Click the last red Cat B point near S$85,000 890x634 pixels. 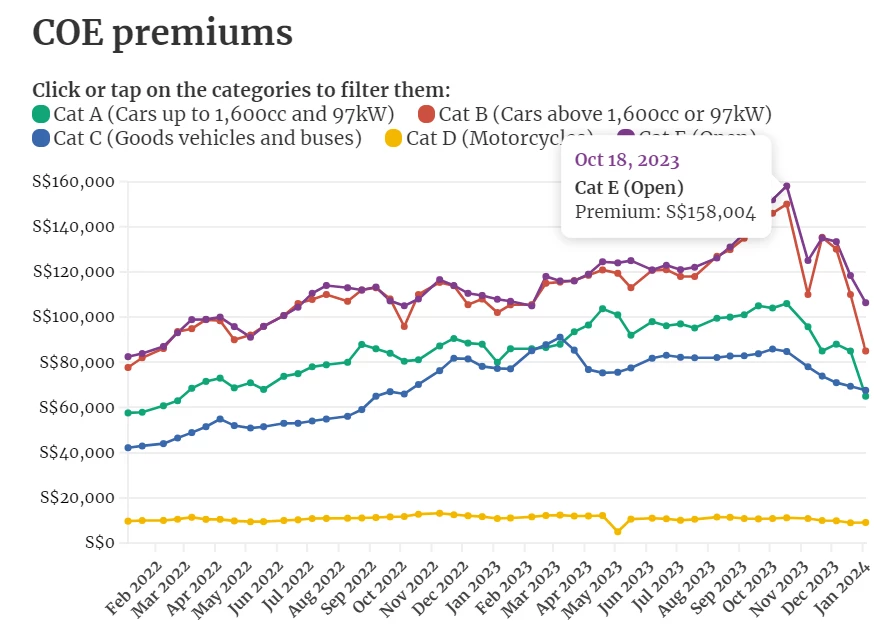point(866,351)
